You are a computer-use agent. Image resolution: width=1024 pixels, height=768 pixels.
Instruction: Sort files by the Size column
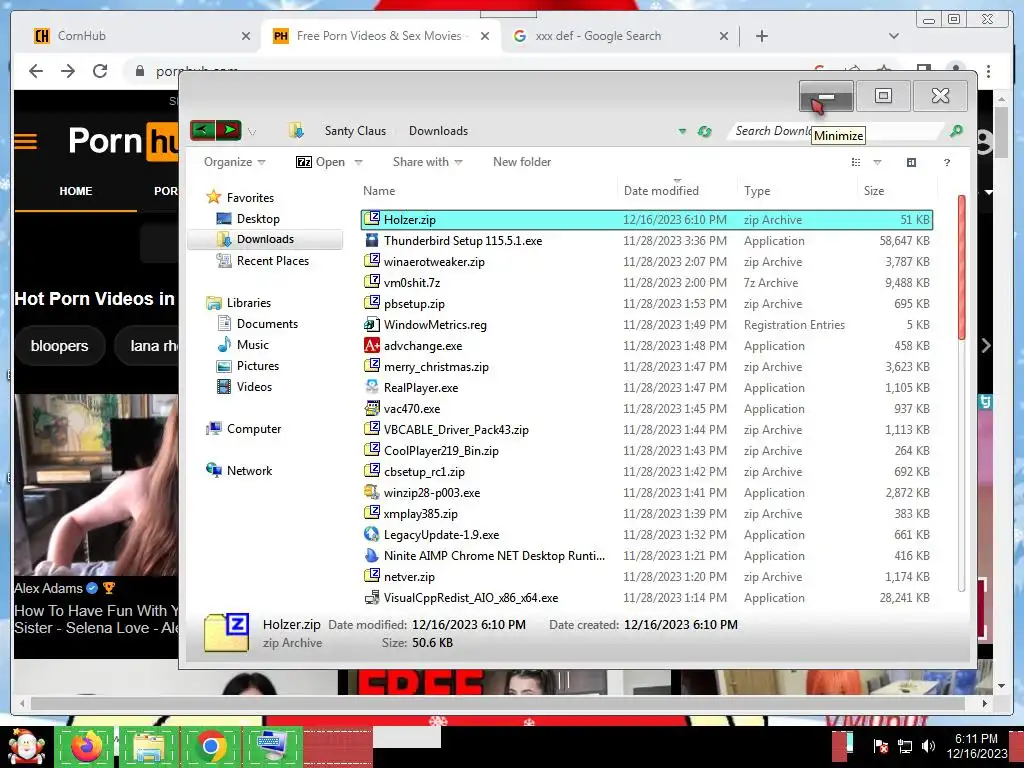click(x=874, y=191)
